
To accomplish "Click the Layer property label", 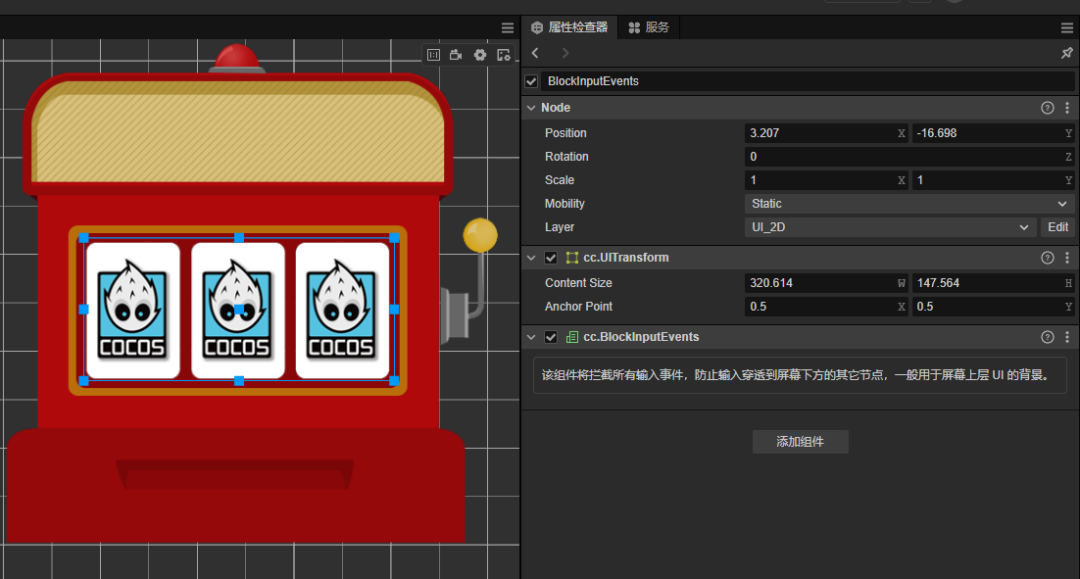I will [559, 227].
